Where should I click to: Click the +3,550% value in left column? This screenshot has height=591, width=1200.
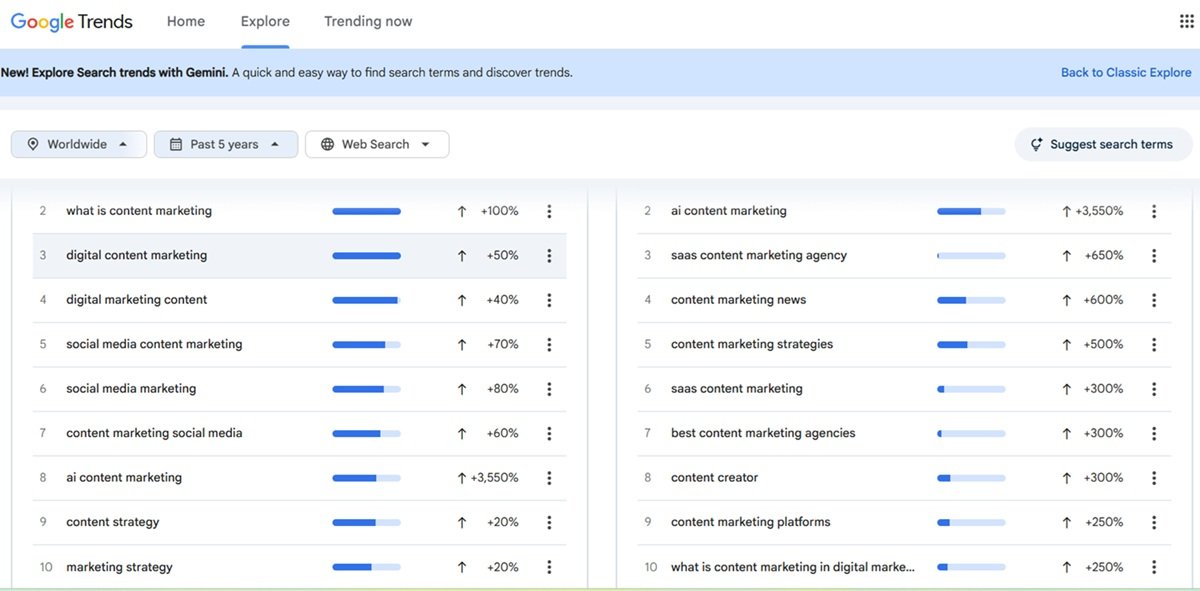point(494,478)
